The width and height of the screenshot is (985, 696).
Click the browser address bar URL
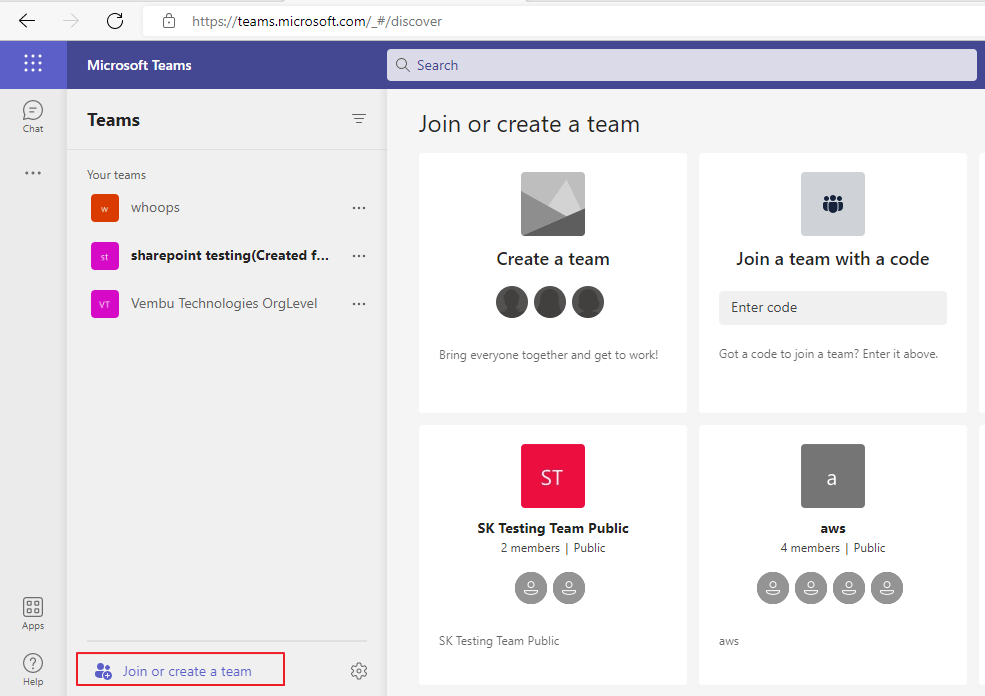(x=317, y=21)
